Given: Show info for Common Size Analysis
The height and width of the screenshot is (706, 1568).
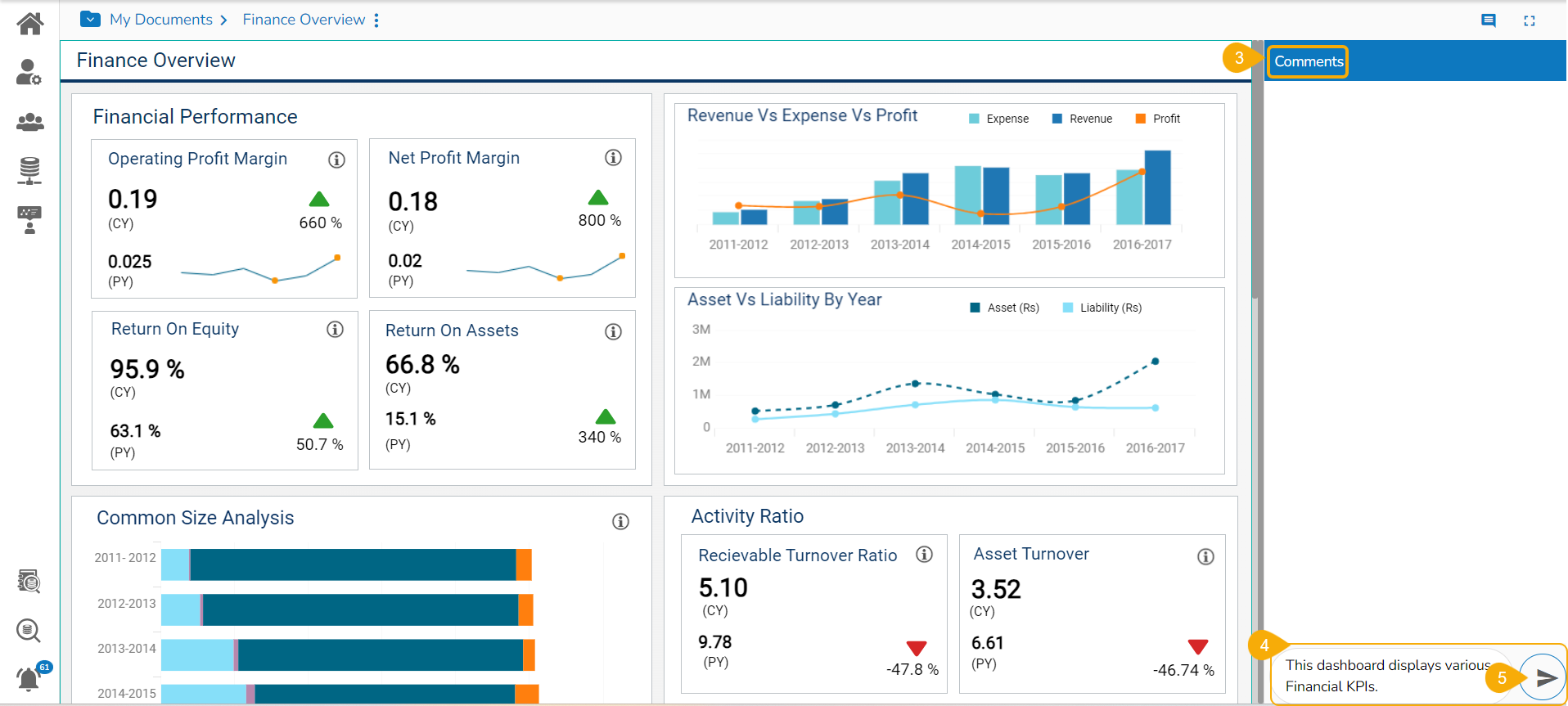Looking at the screenshot, I should coord(621,521).
